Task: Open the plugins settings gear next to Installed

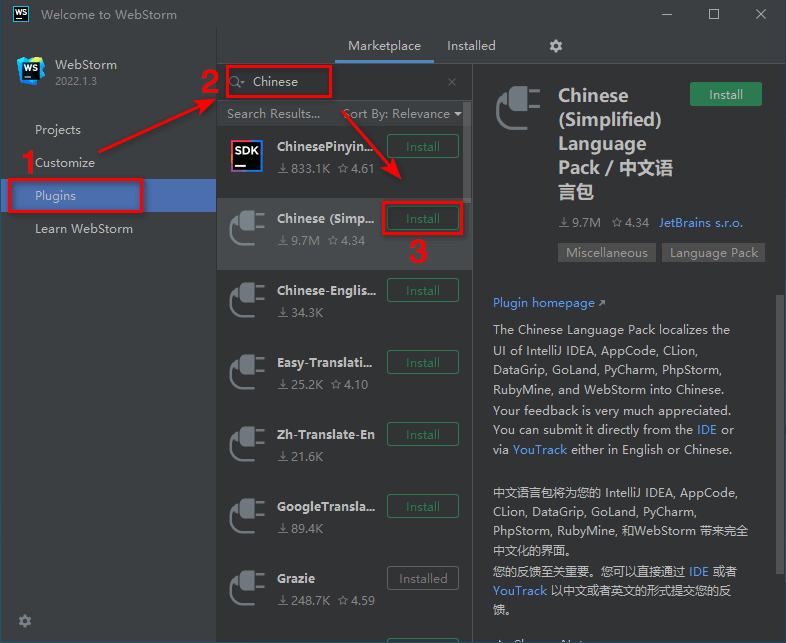Action: pos(555,46)
